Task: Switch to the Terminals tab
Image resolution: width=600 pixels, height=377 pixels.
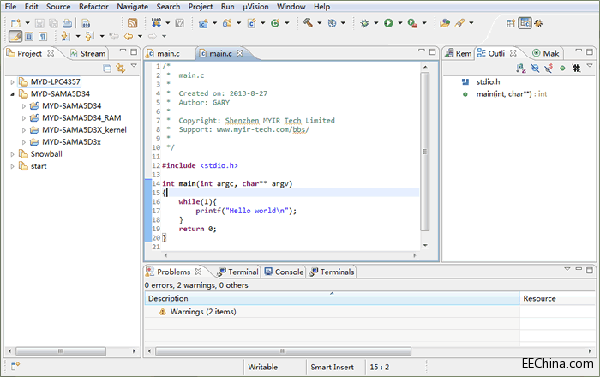Action: [332, 272]
